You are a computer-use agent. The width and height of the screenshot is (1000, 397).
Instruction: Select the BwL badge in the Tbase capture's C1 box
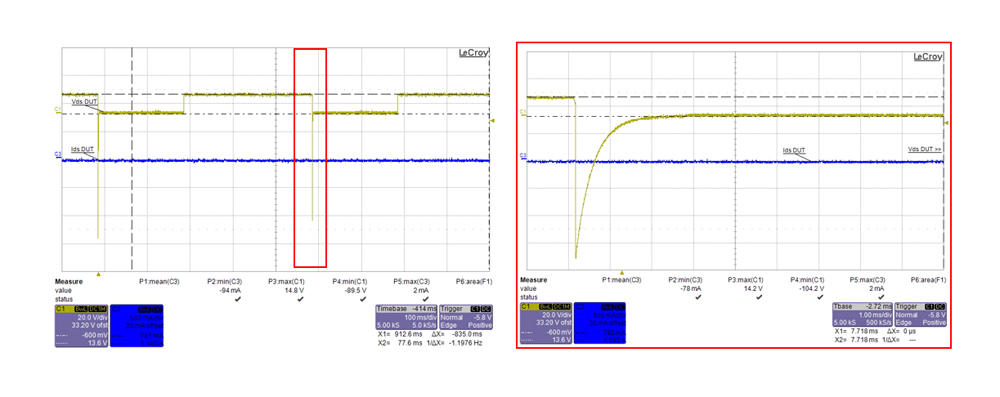(x=545, y=307)
